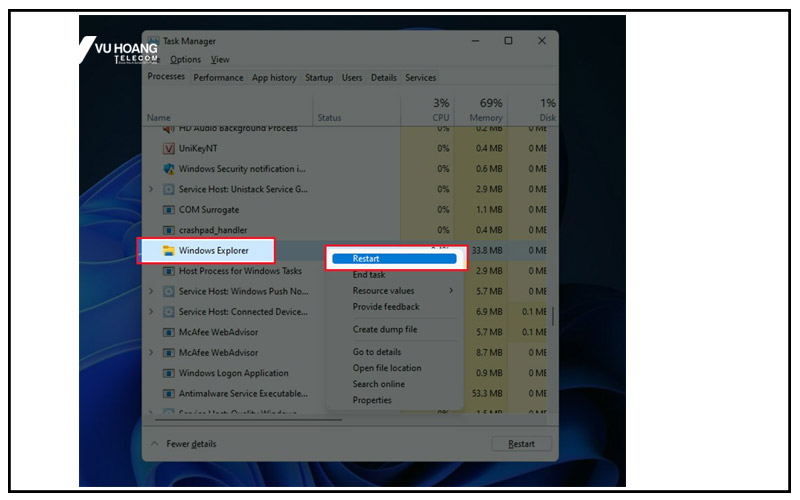Expand Service Host: Connected Device group
Screen dimensions: 800x500
point(151,312)
